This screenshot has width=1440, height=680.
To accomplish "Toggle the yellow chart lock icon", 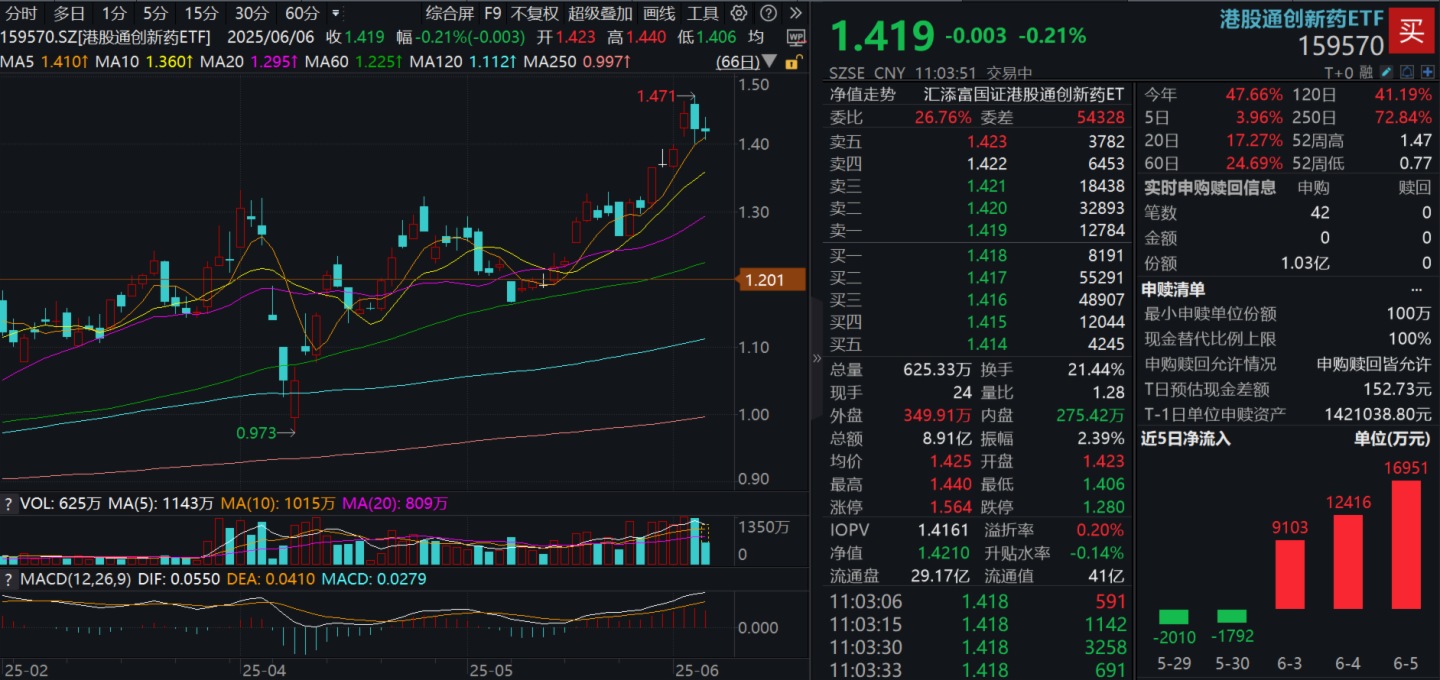I will click(792, 62).
